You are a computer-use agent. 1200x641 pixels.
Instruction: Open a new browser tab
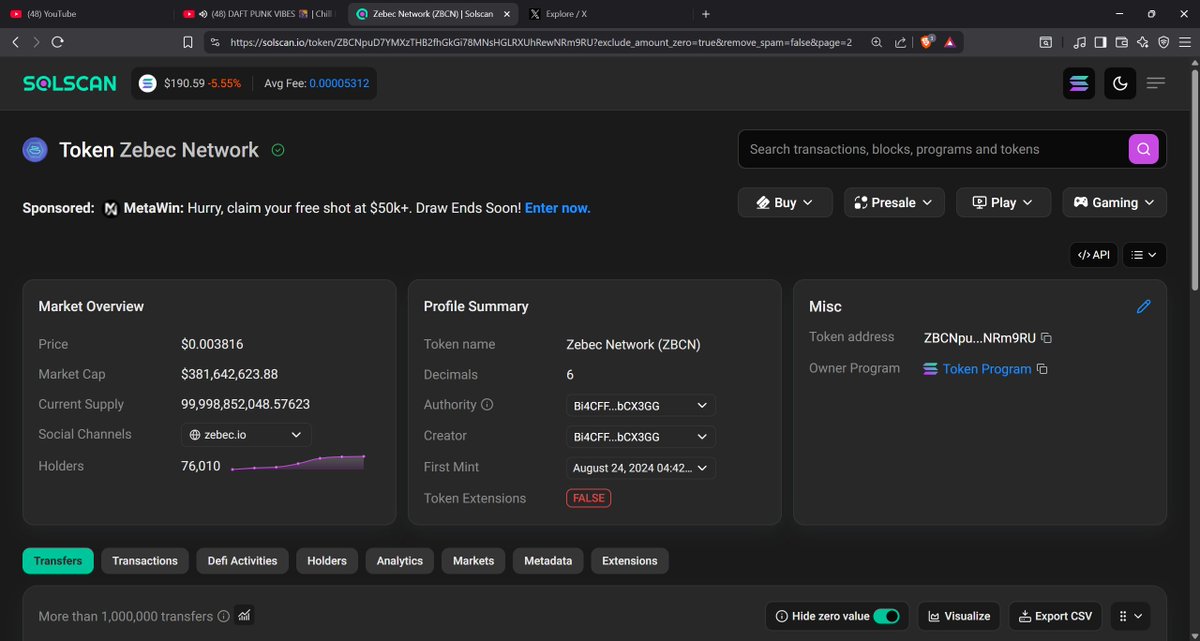706,14
